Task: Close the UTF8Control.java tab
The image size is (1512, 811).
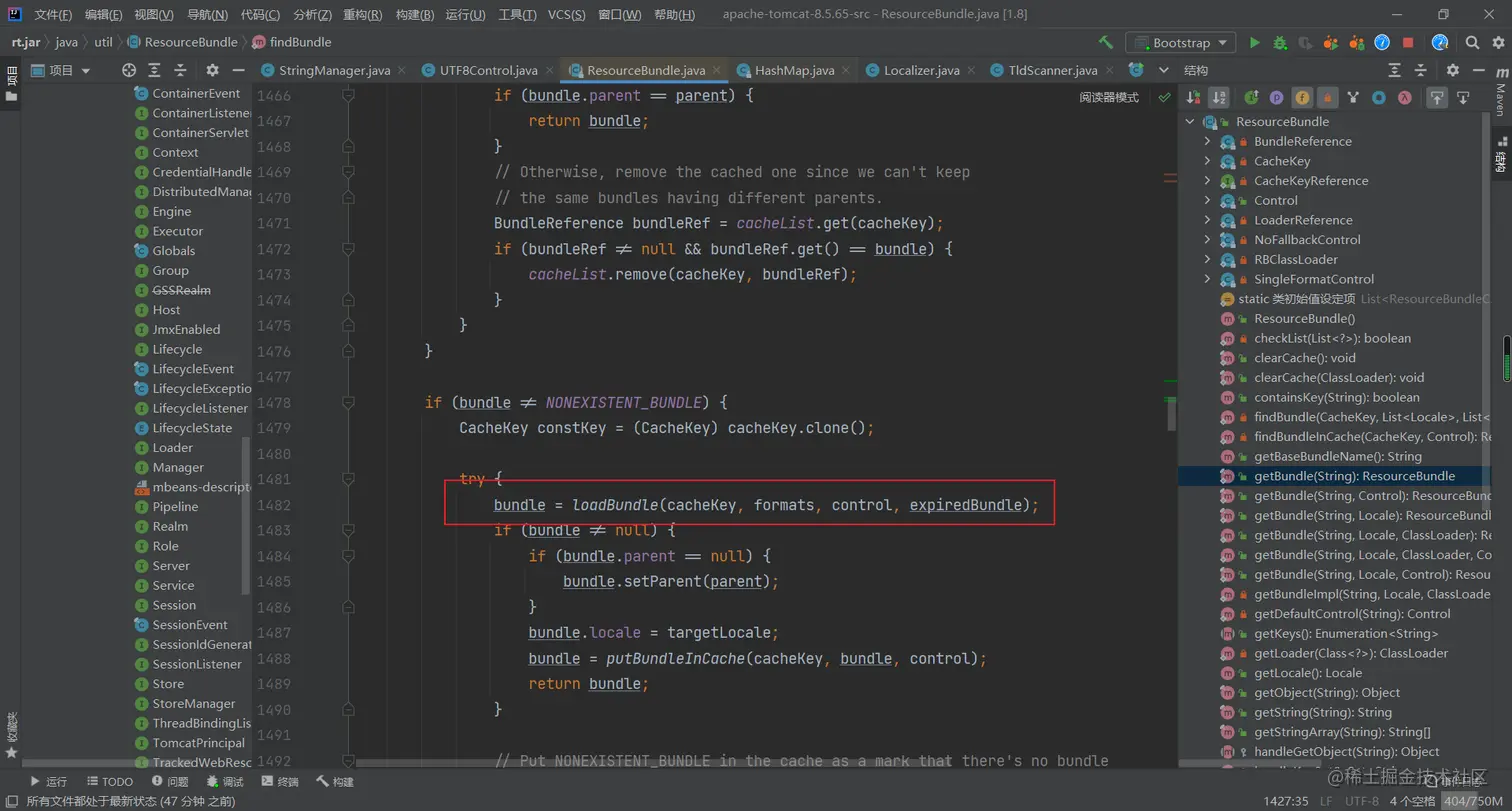Action: point(549,71)
